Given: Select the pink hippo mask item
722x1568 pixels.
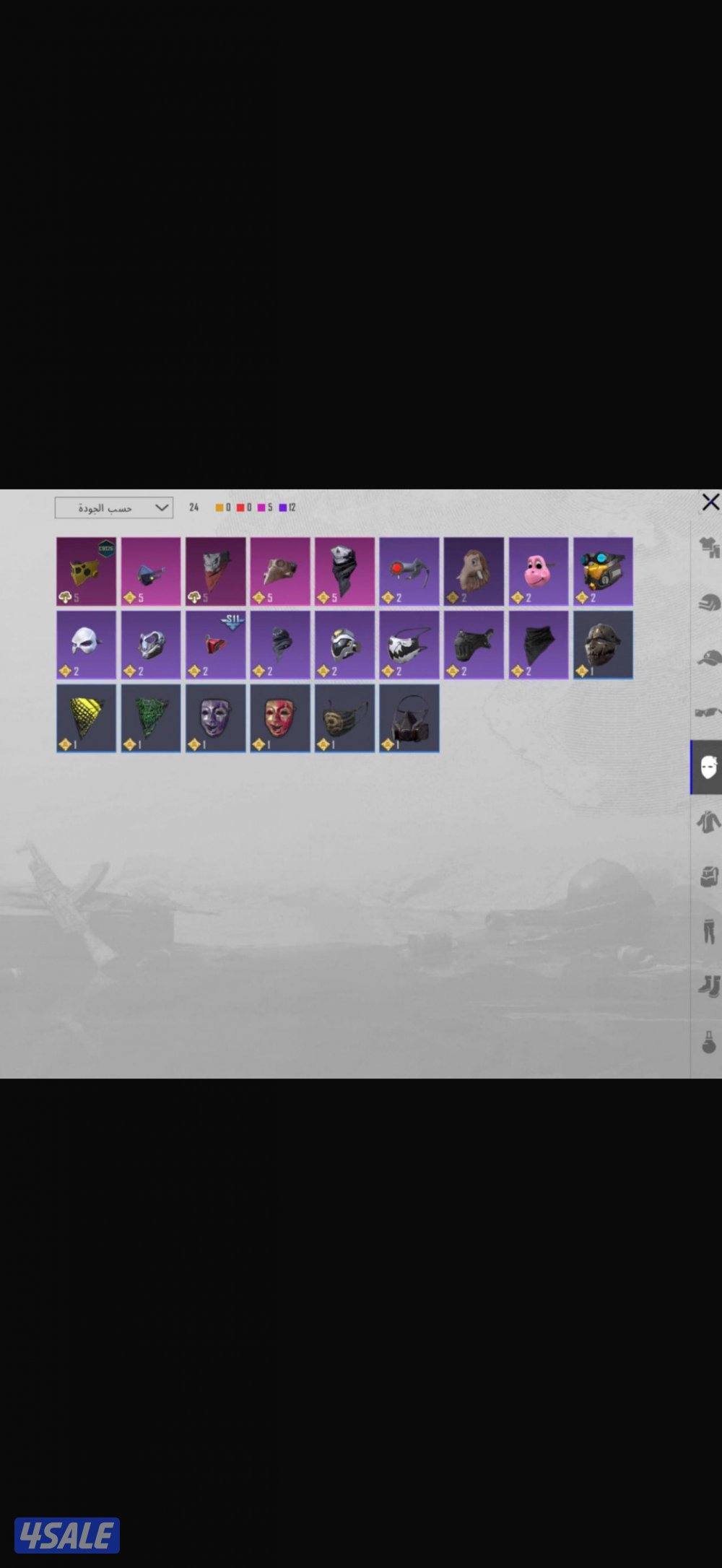Looking at the screenshot, I should [x=538, y=571].
